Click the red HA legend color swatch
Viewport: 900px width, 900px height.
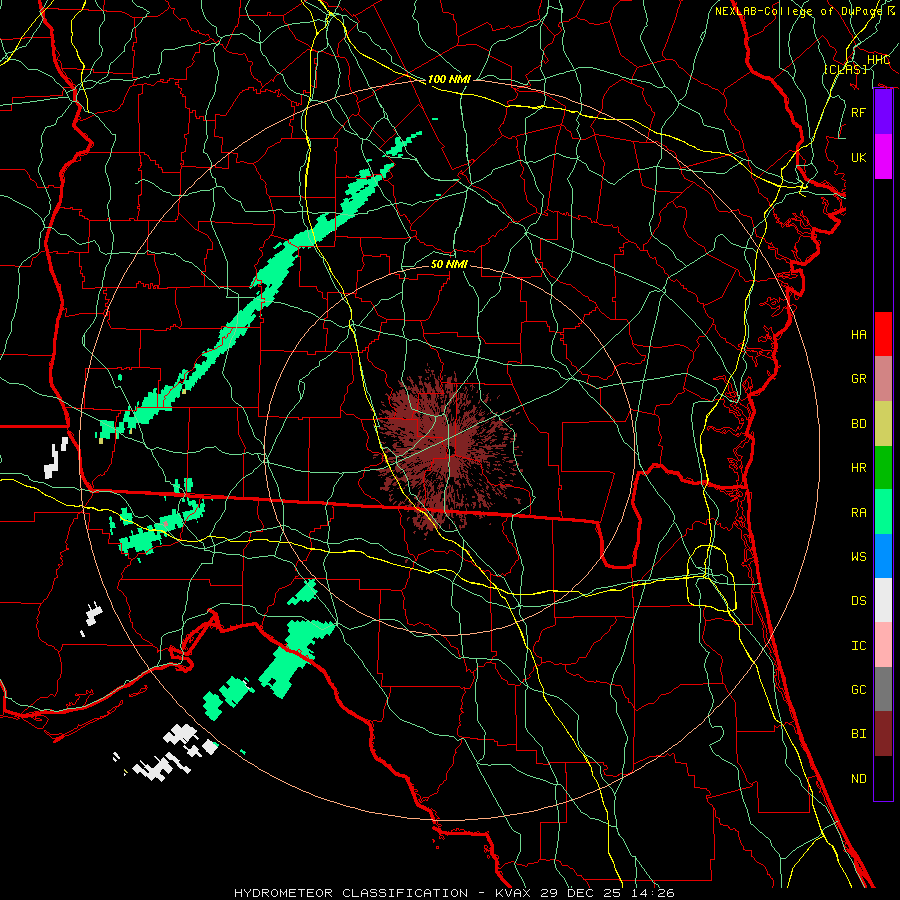tap(883, 334)
